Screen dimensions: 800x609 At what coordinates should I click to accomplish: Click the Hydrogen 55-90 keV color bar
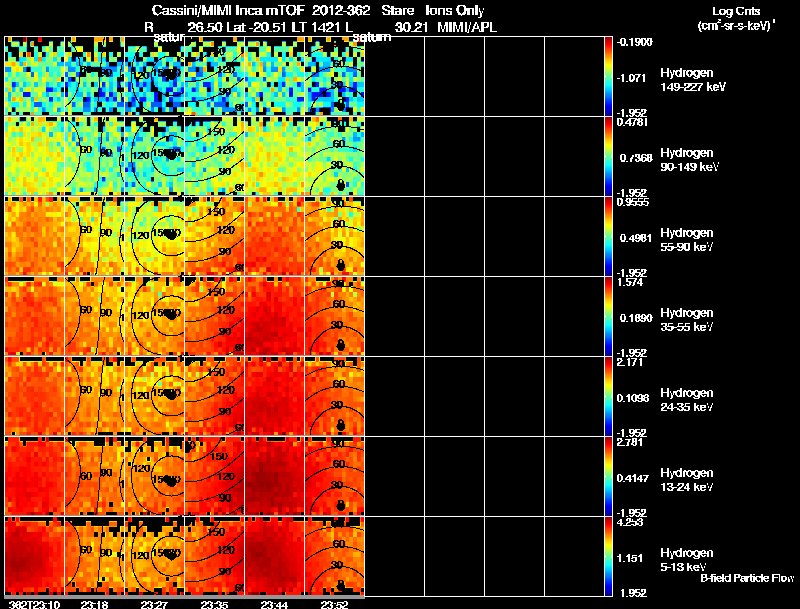[608, 236]
